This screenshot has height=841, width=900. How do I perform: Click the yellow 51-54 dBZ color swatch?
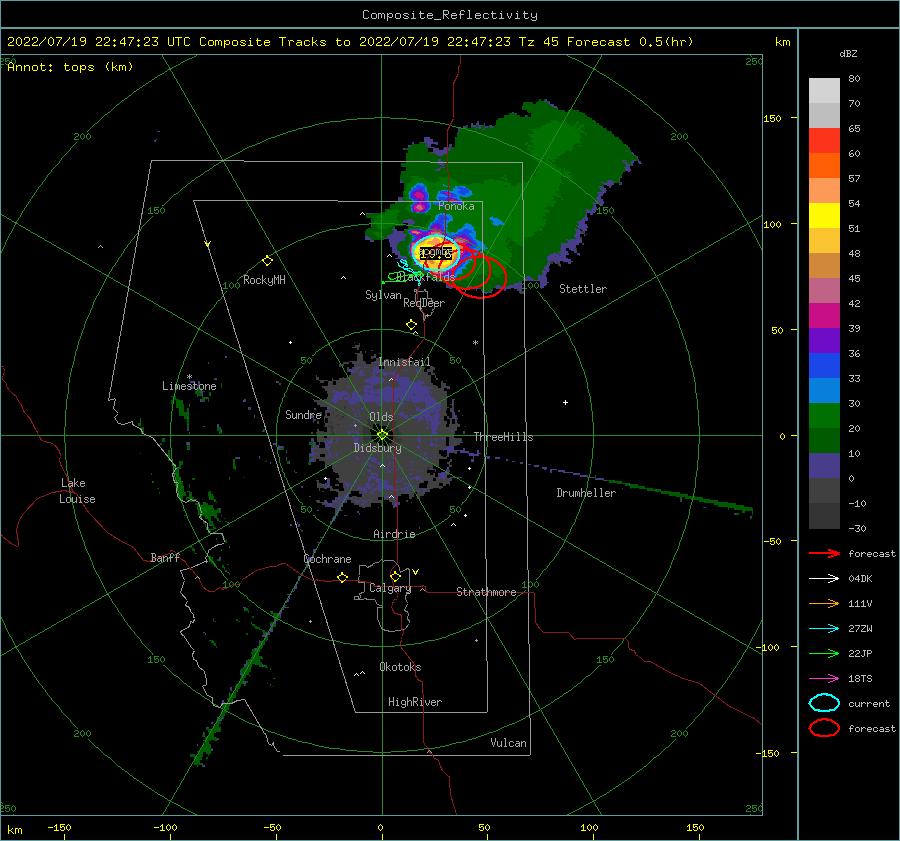point(824,216)
